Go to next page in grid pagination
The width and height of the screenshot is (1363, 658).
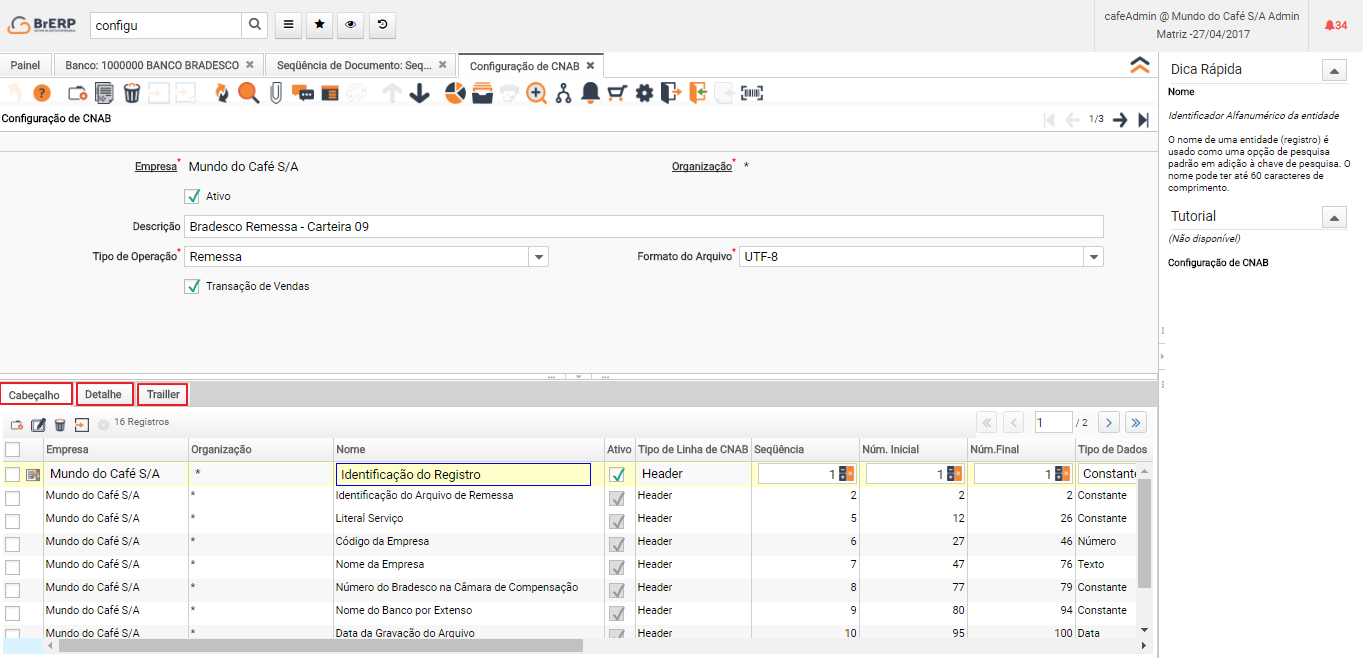(1108, 423)
